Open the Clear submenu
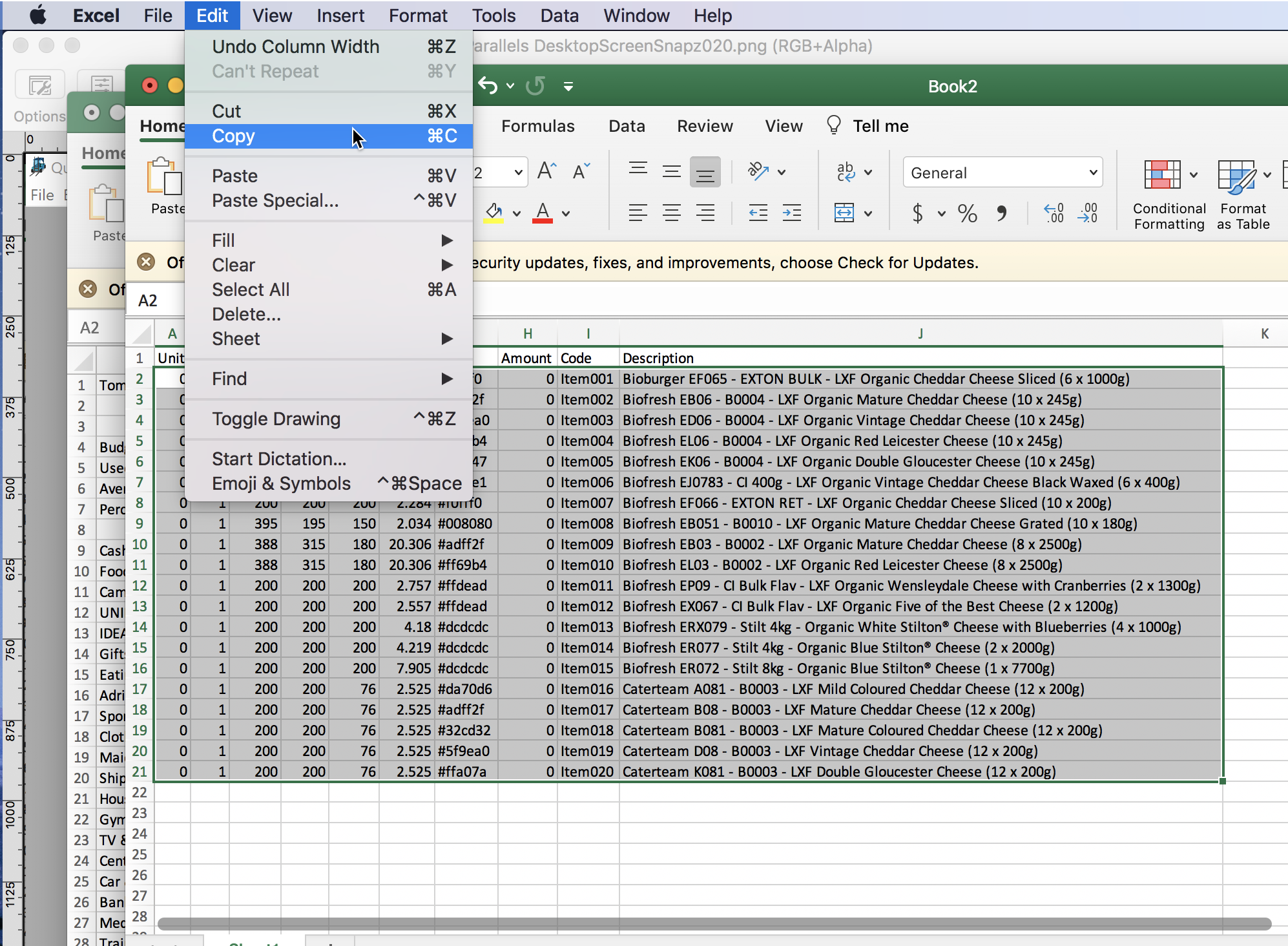The height and width of the screenshot is (946, 1288). pos(329,265)
